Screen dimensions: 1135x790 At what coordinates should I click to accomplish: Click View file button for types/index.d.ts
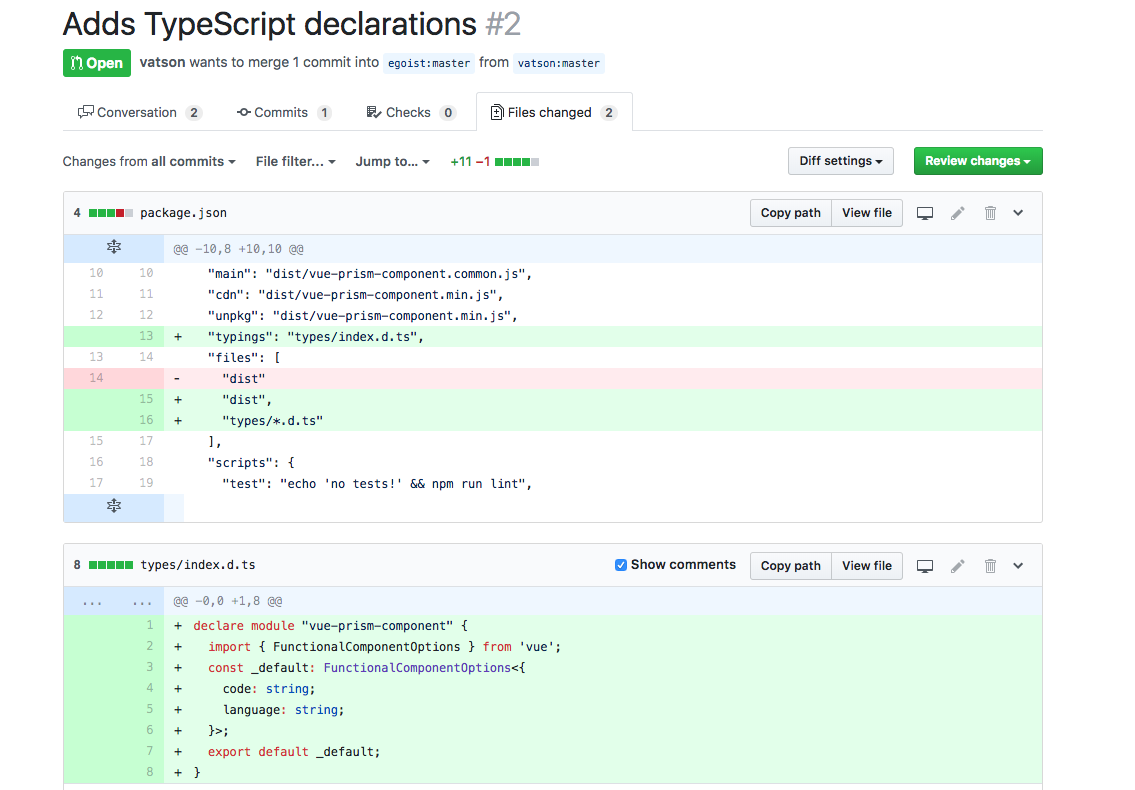866,566
